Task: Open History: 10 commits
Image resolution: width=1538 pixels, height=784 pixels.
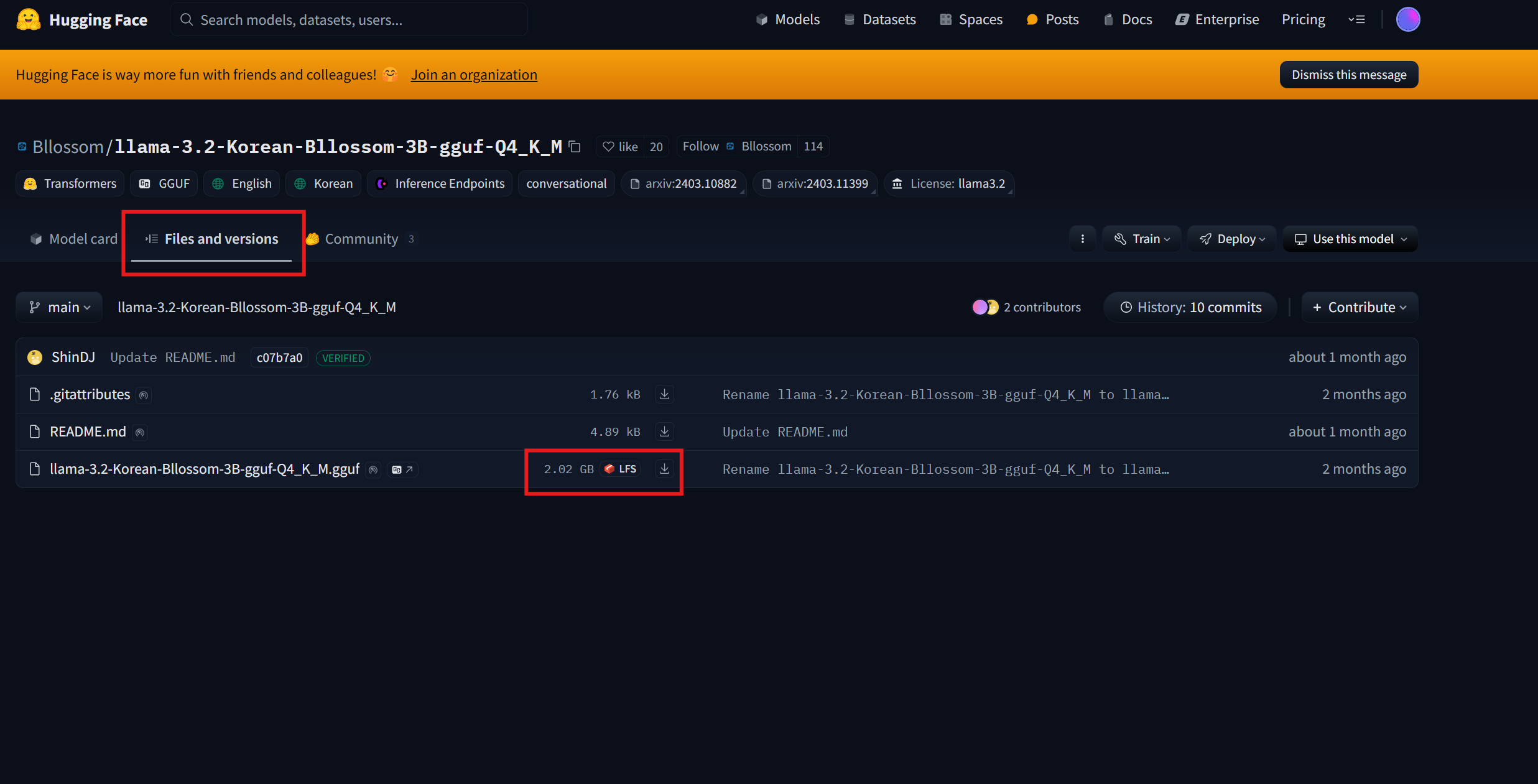Action: pyautogui.click(x=1190, y=307)
